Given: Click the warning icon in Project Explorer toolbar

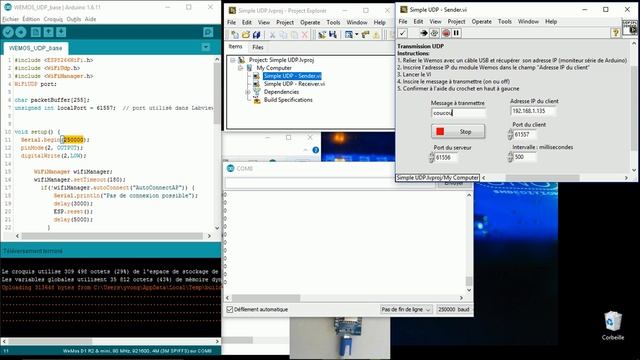Looking at the screenshot, I should [376, 35].
